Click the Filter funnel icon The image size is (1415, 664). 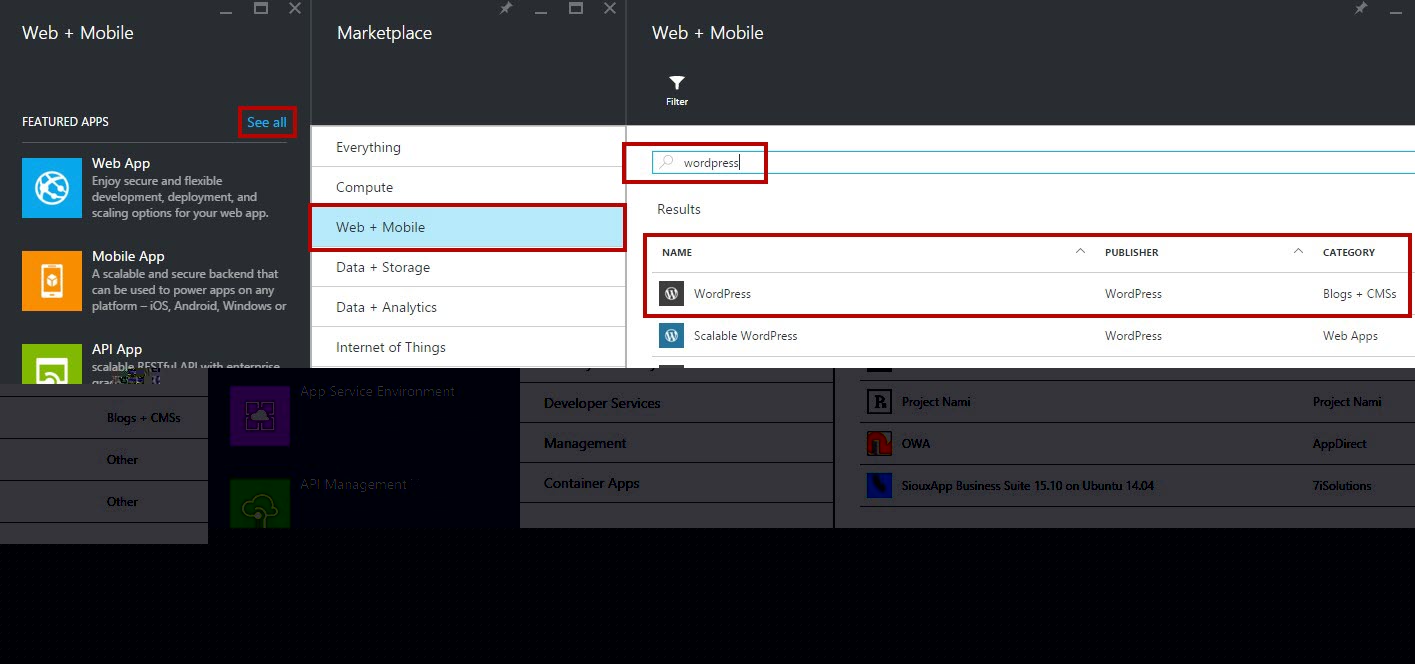(677, 83)
